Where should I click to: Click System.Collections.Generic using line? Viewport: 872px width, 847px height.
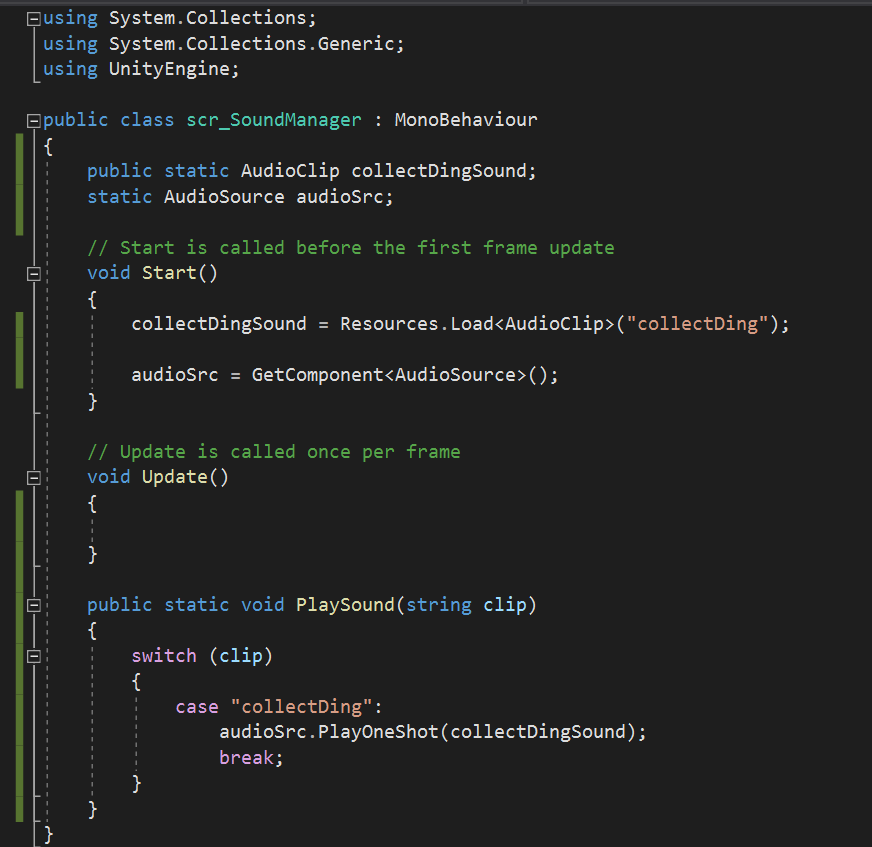click(255, 44)
